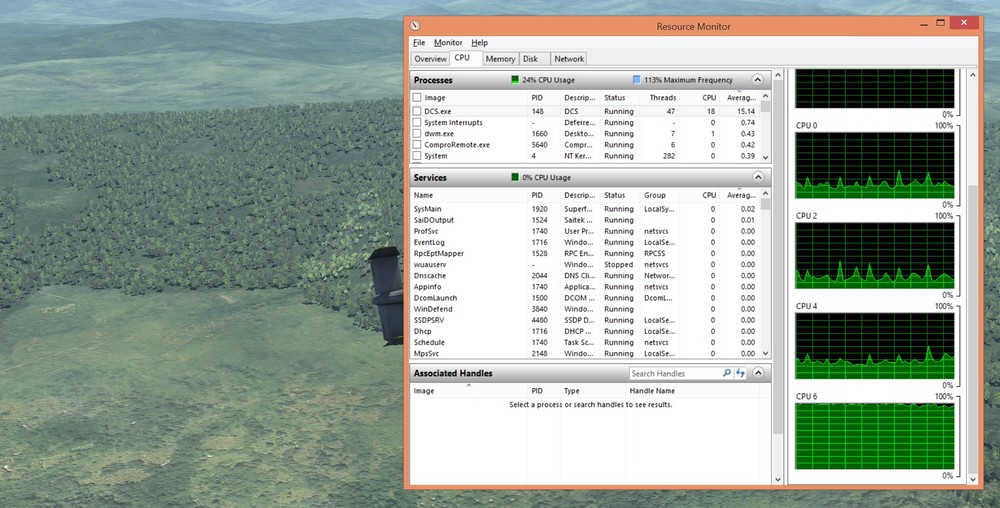The width and height of the screenshot is (1000, 508).
Task: Collapse the Processes section
Action: click(757, 80)
